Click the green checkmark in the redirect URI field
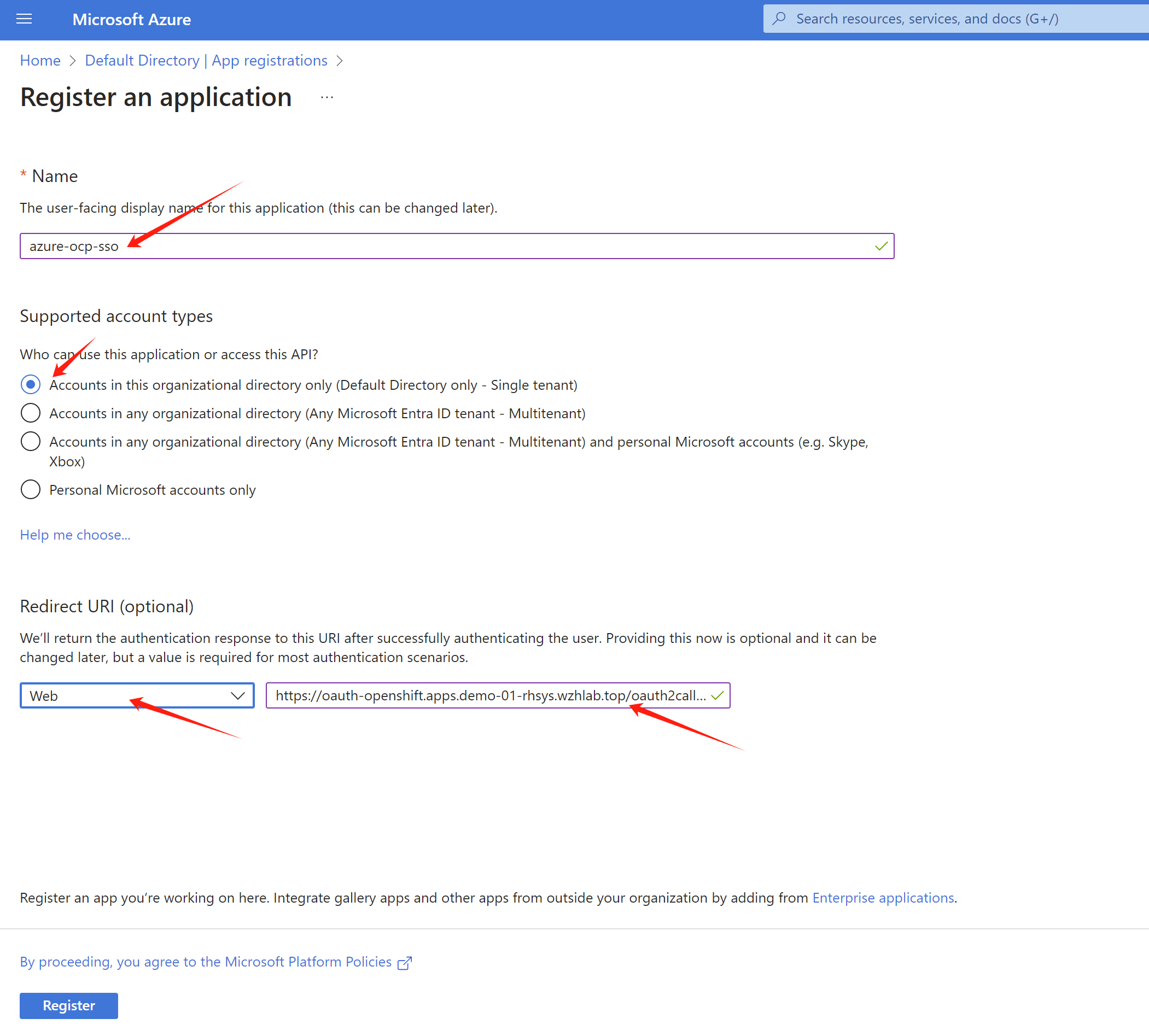 [x=718, y=695]
